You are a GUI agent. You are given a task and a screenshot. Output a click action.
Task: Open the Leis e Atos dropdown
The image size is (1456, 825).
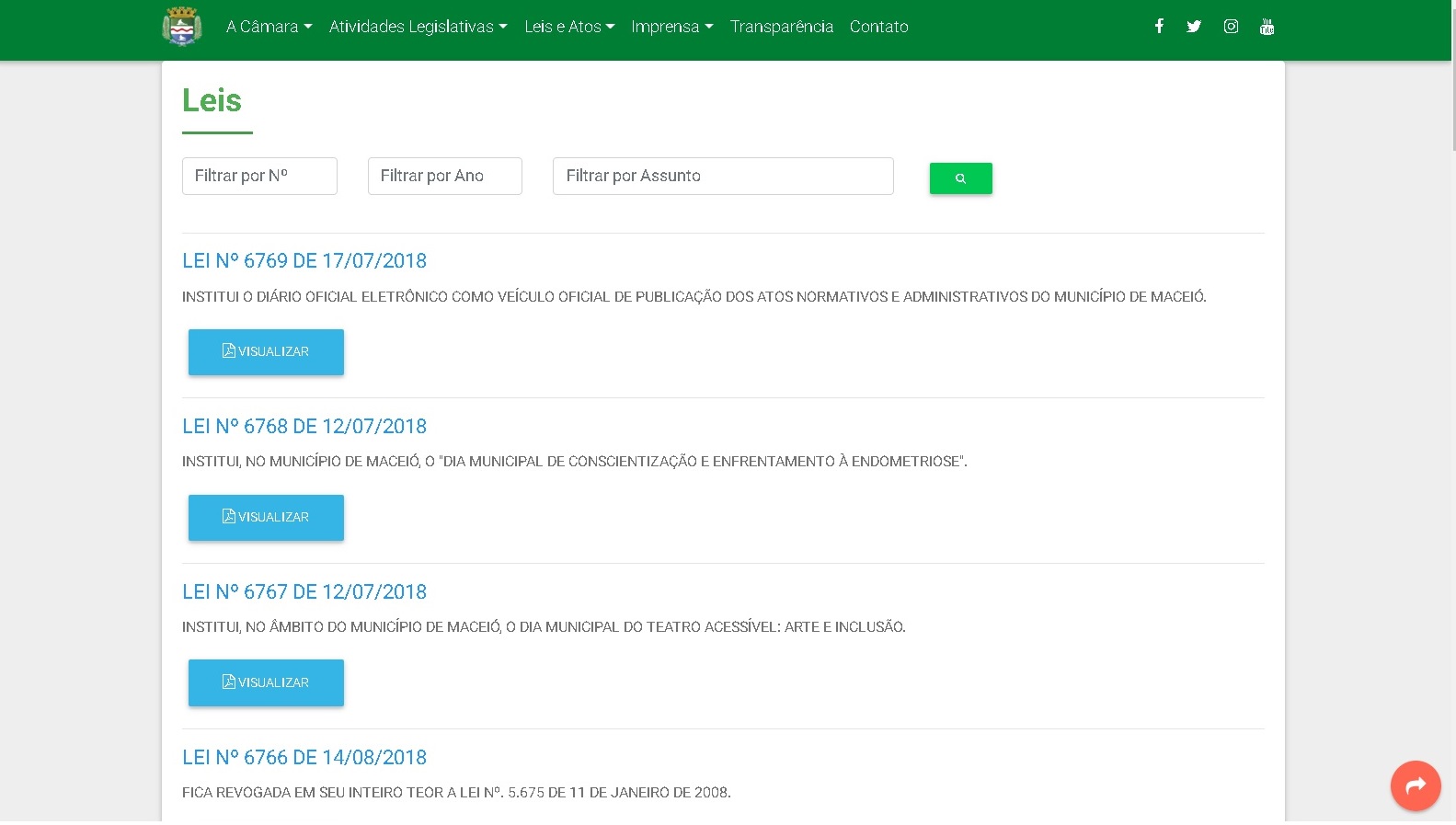coord(569,27)
